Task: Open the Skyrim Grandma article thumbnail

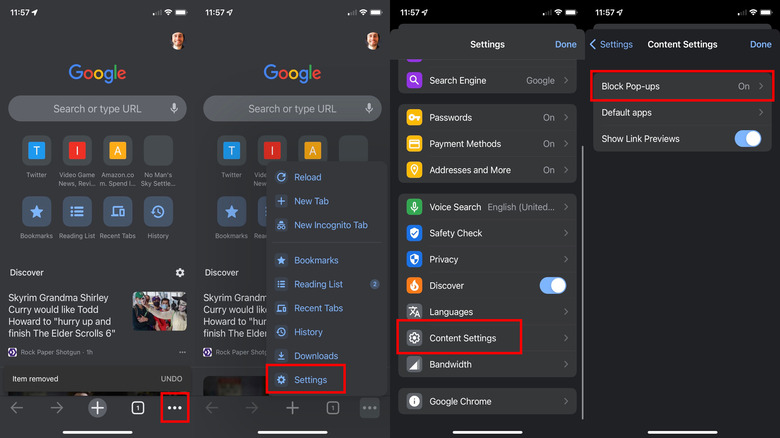Action: pyautogui.click(x=159, y=311)
